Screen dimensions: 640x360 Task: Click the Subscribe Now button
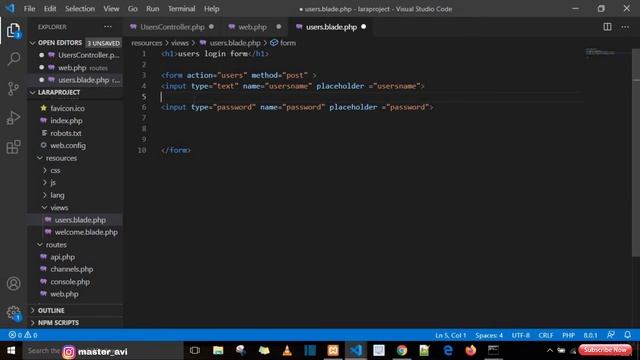pyautogui.click(x=605, y=350)
